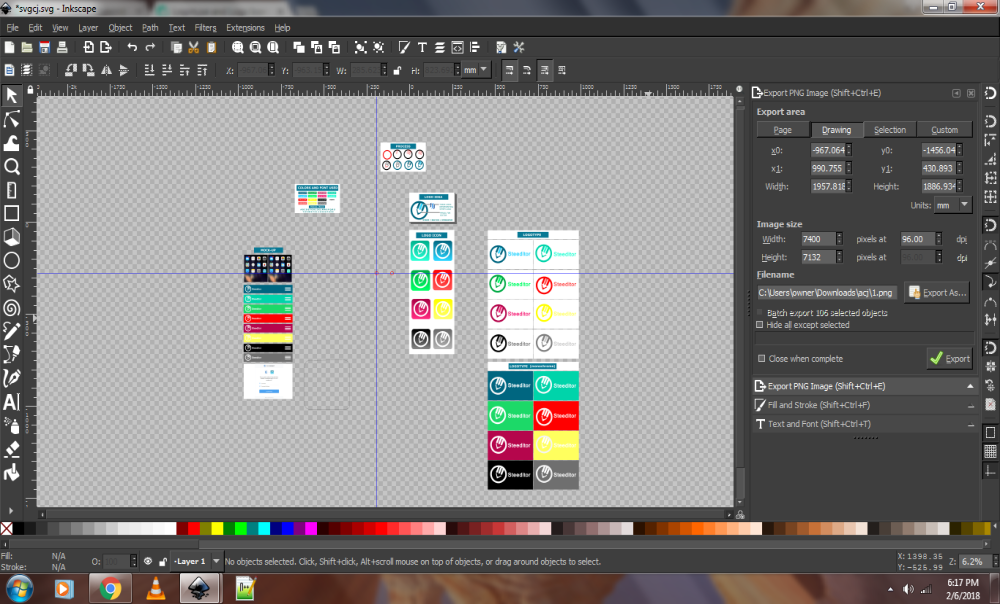Flip selected objects horizontally
Viewport: 1000px width, 604px height.
coord(107,70)
